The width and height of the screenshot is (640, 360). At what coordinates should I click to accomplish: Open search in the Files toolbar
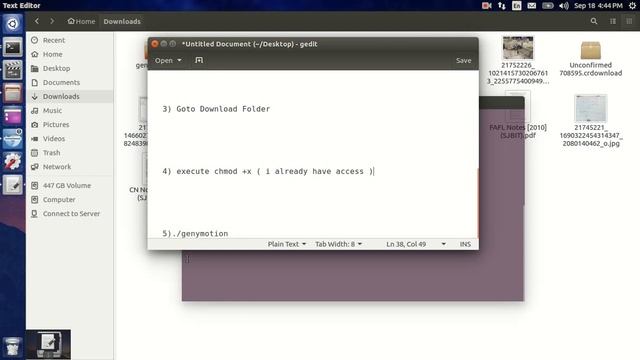[x=594, y=21]
